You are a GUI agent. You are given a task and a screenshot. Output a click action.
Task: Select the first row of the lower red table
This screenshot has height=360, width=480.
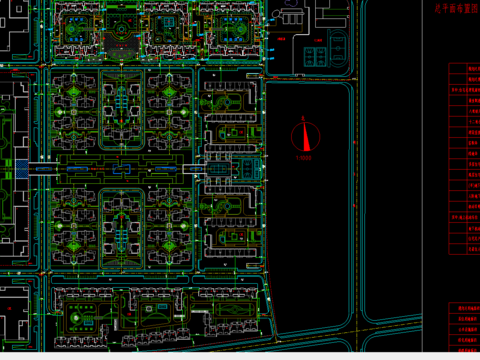click(x=464, y=308)
